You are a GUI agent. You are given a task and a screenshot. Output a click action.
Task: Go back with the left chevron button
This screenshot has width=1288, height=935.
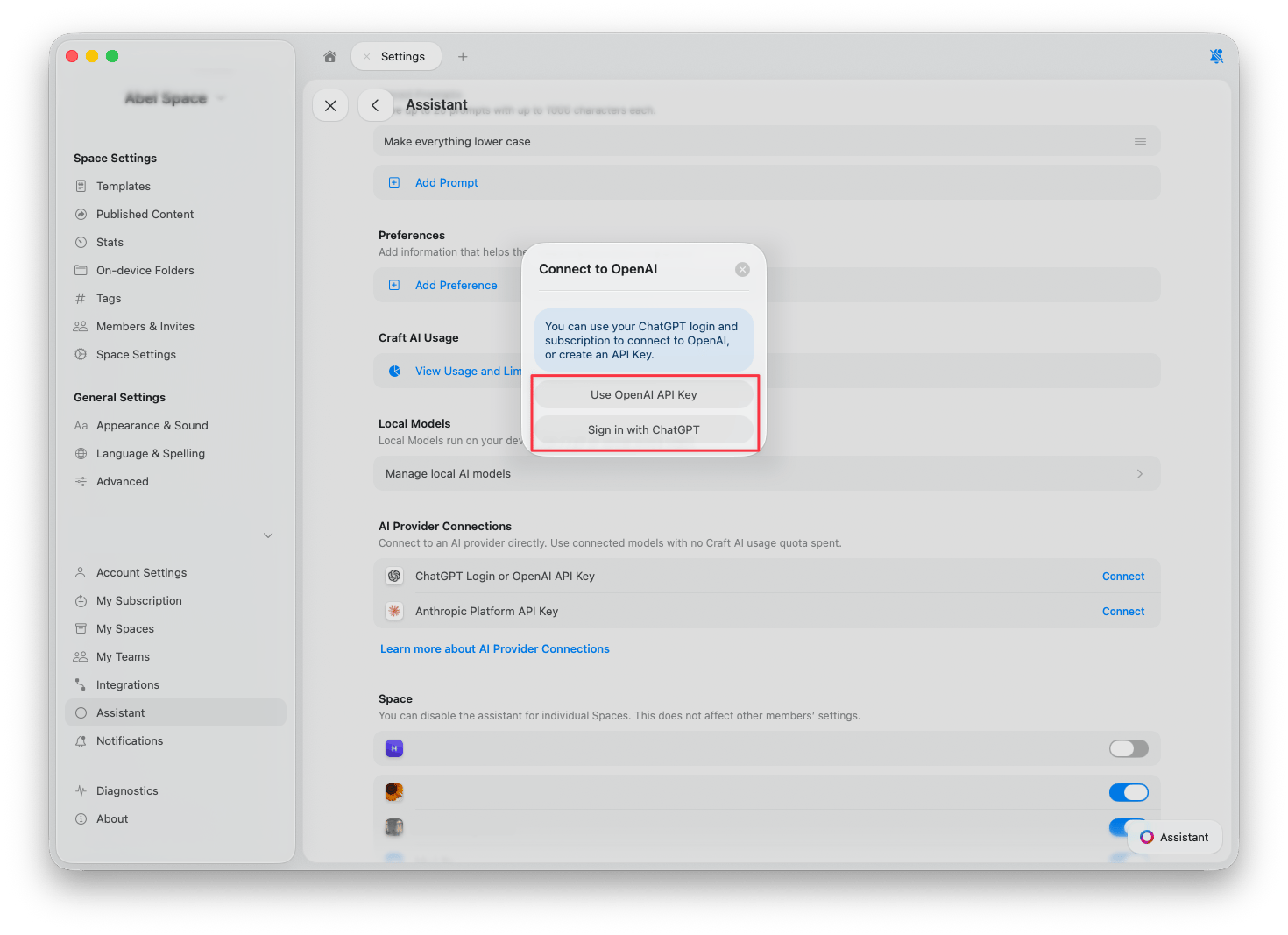(x=375, y=105)
